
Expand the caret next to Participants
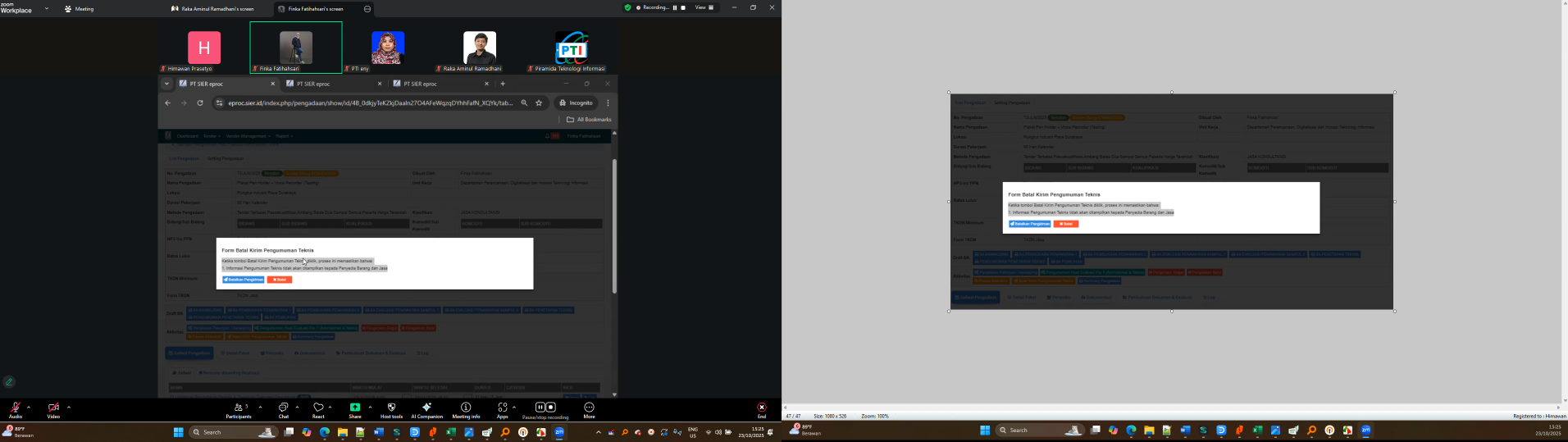pos(260,407)
